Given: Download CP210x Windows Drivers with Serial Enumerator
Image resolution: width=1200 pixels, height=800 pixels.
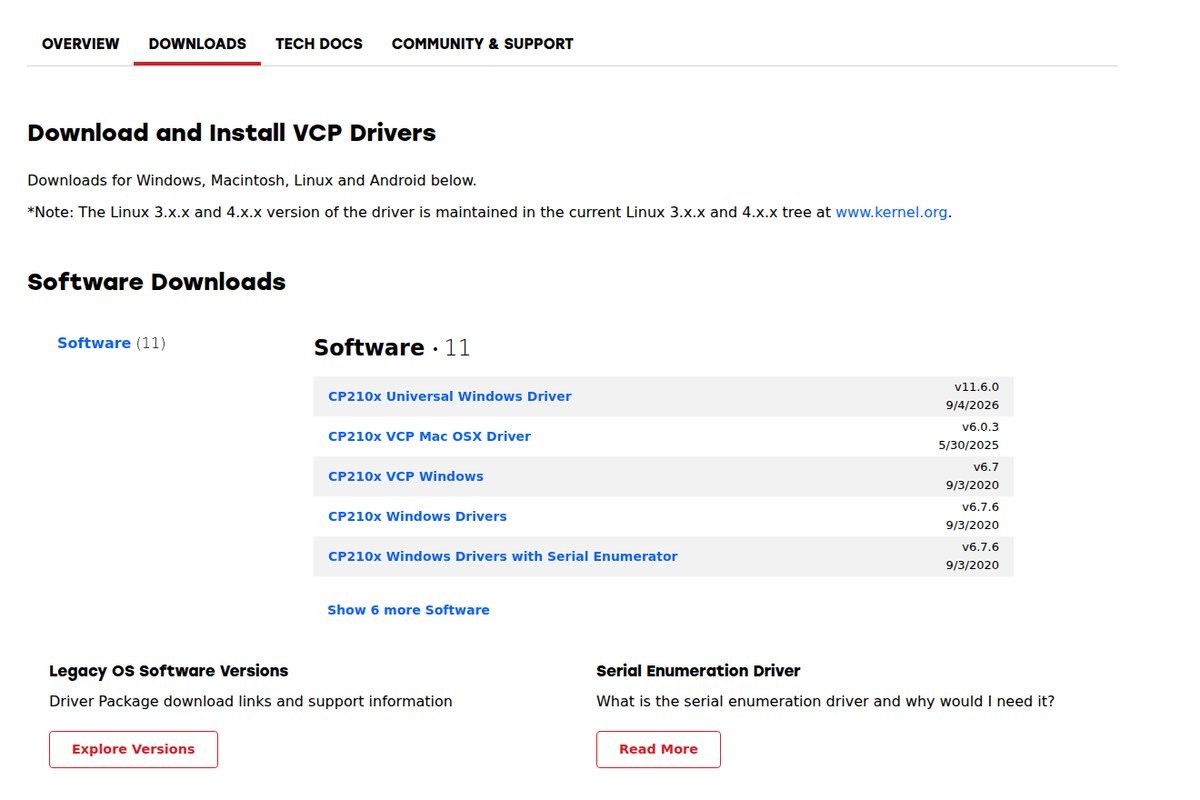Looking at the screenshot, I should coord(503,556).
